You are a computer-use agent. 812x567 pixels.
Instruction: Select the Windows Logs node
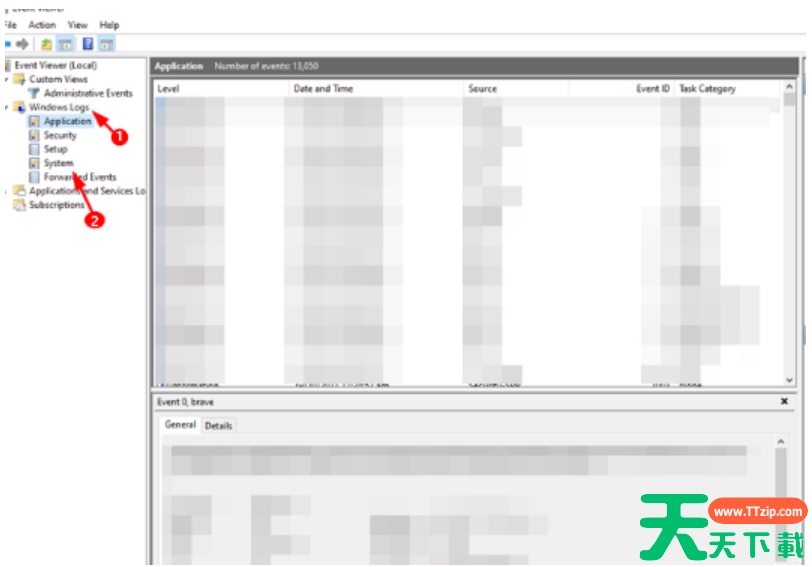click(59, 107)
